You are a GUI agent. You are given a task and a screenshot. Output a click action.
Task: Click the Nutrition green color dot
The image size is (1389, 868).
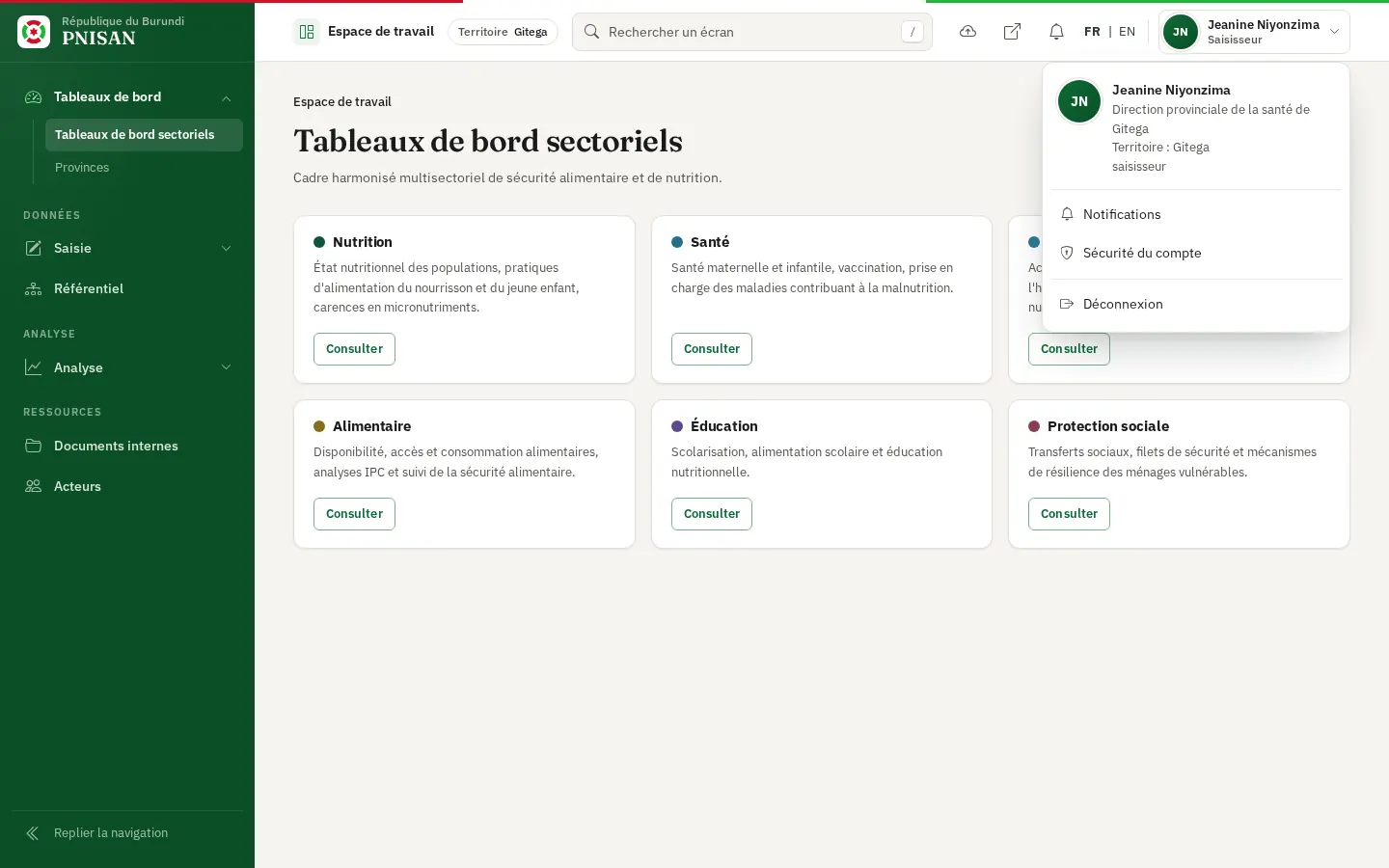(x=319, y=242)
